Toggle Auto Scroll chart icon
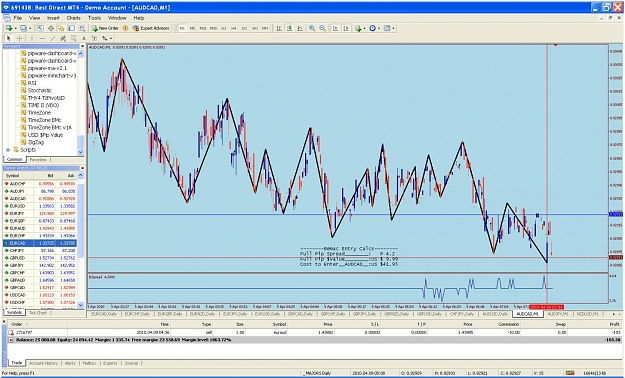 pos(335,28)
